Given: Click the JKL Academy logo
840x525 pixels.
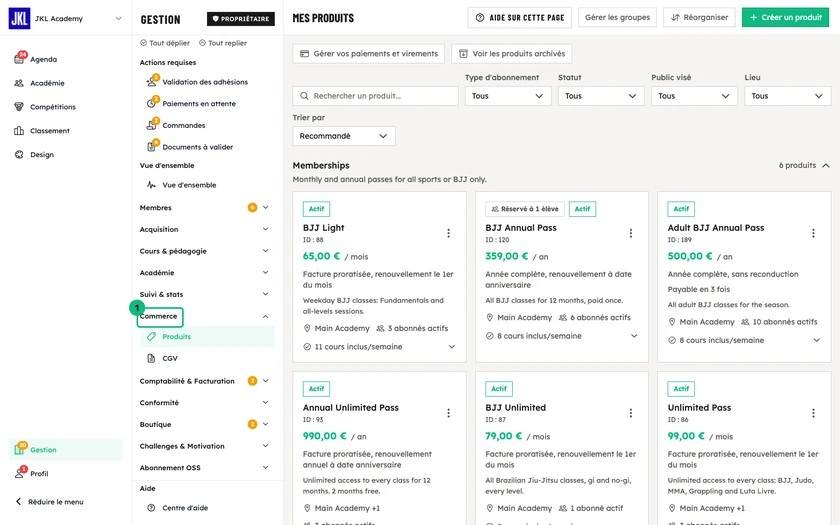Looking at the screenshot, I should coord(19,18).
